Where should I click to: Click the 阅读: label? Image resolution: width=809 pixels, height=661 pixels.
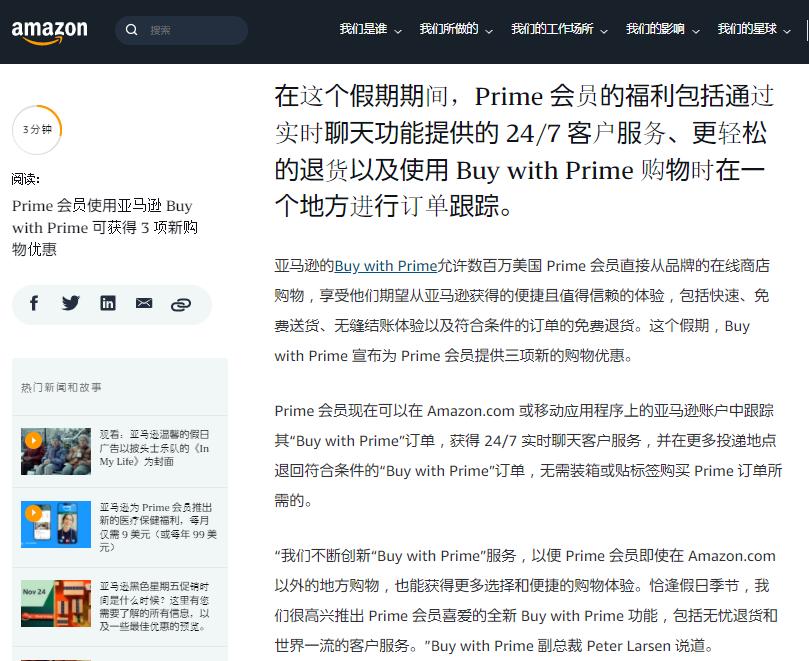point(26,179)
